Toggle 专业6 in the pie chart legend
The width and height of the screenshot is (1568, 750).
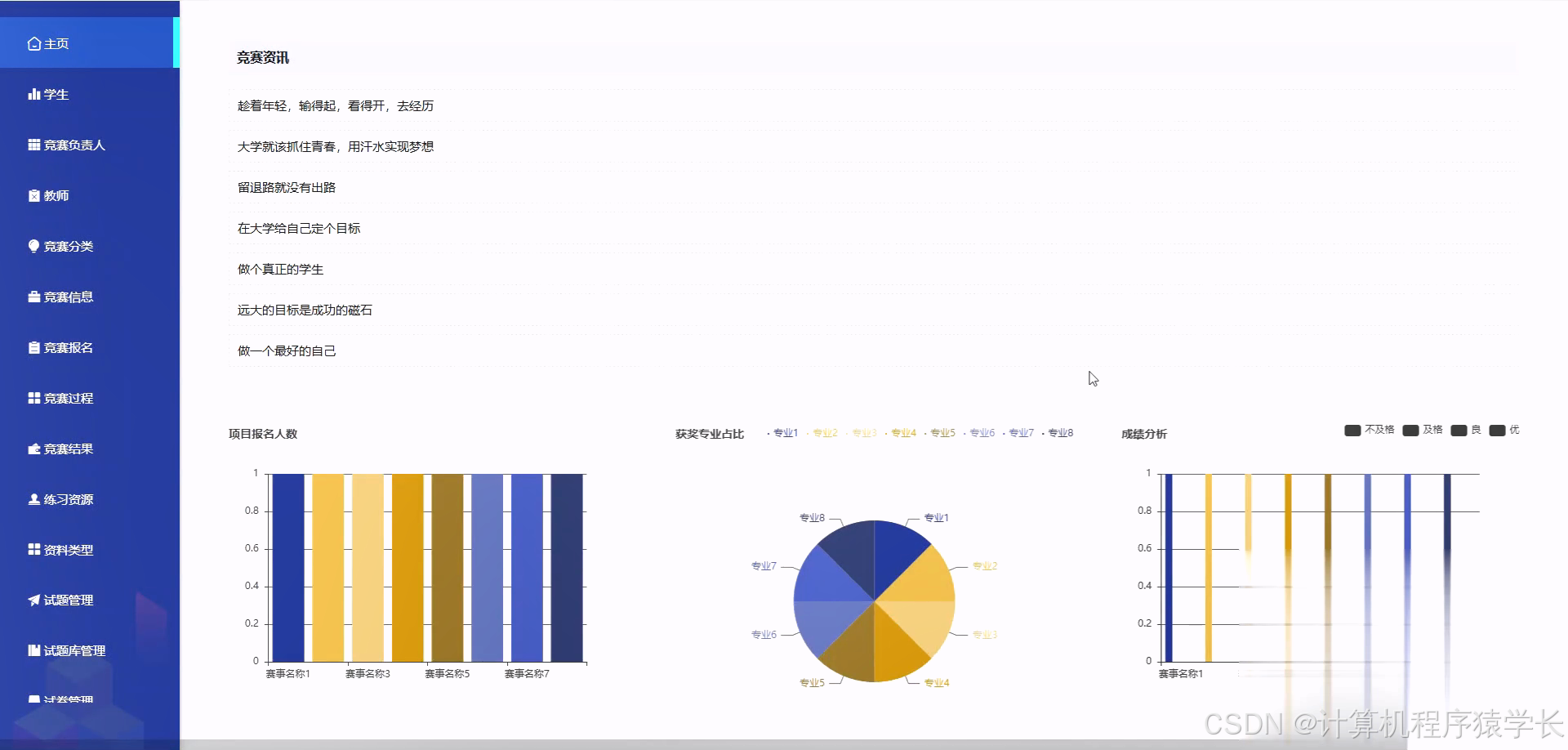978,433
